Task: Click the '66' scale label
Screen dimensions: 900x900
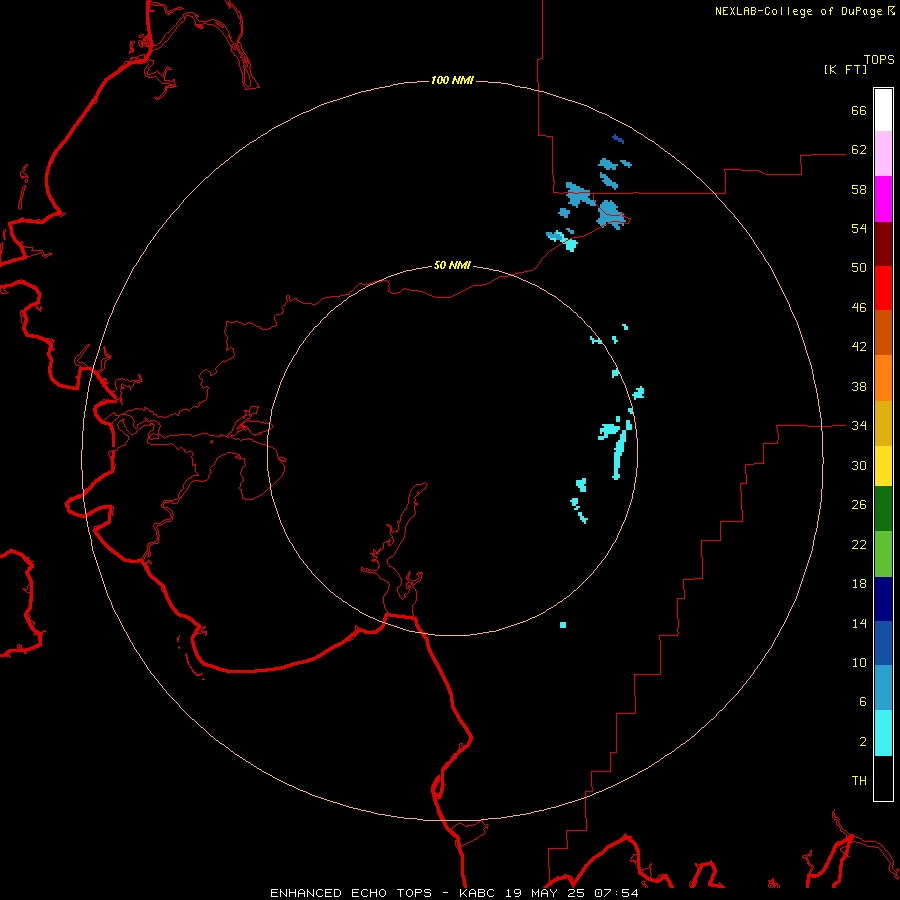Action: click(859, 110)
